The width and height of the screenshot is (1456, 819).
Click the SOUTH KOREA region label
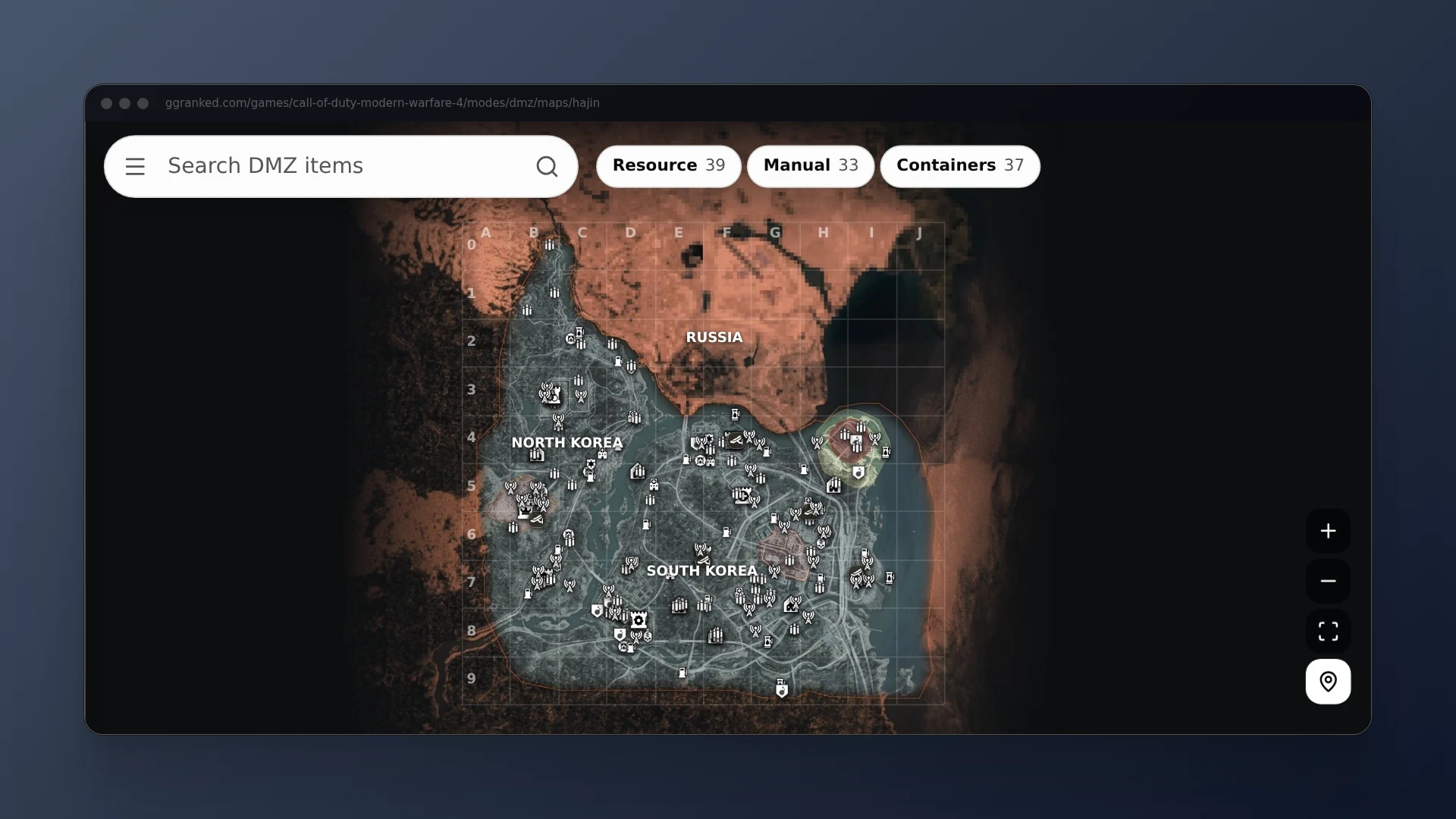coord(701,571)
